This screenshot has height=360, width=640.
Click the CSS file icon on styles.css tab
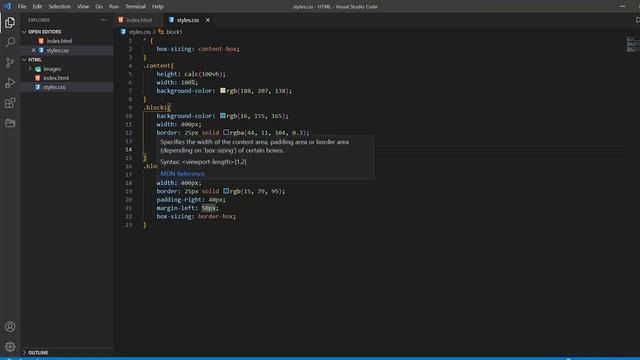pos(171,20)
